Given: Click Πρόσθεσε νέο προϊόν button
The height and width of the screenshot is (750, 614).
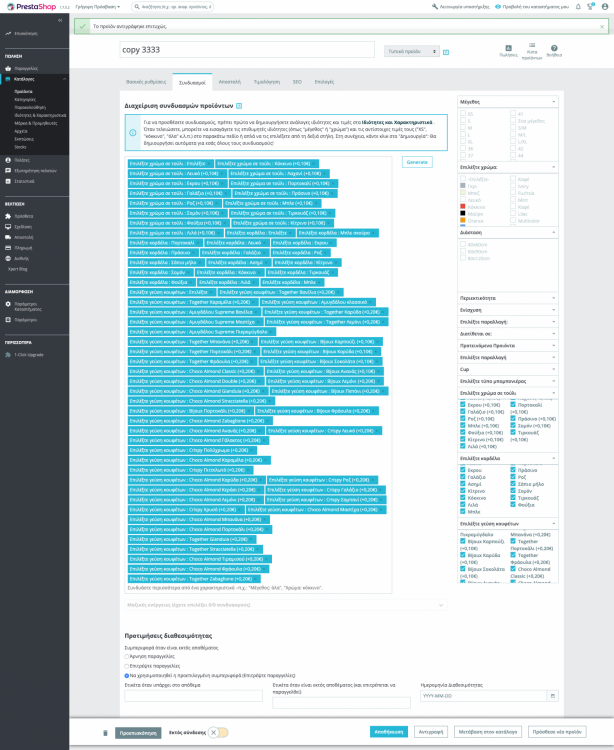Looking at the screenshot, I should [557, 732].
